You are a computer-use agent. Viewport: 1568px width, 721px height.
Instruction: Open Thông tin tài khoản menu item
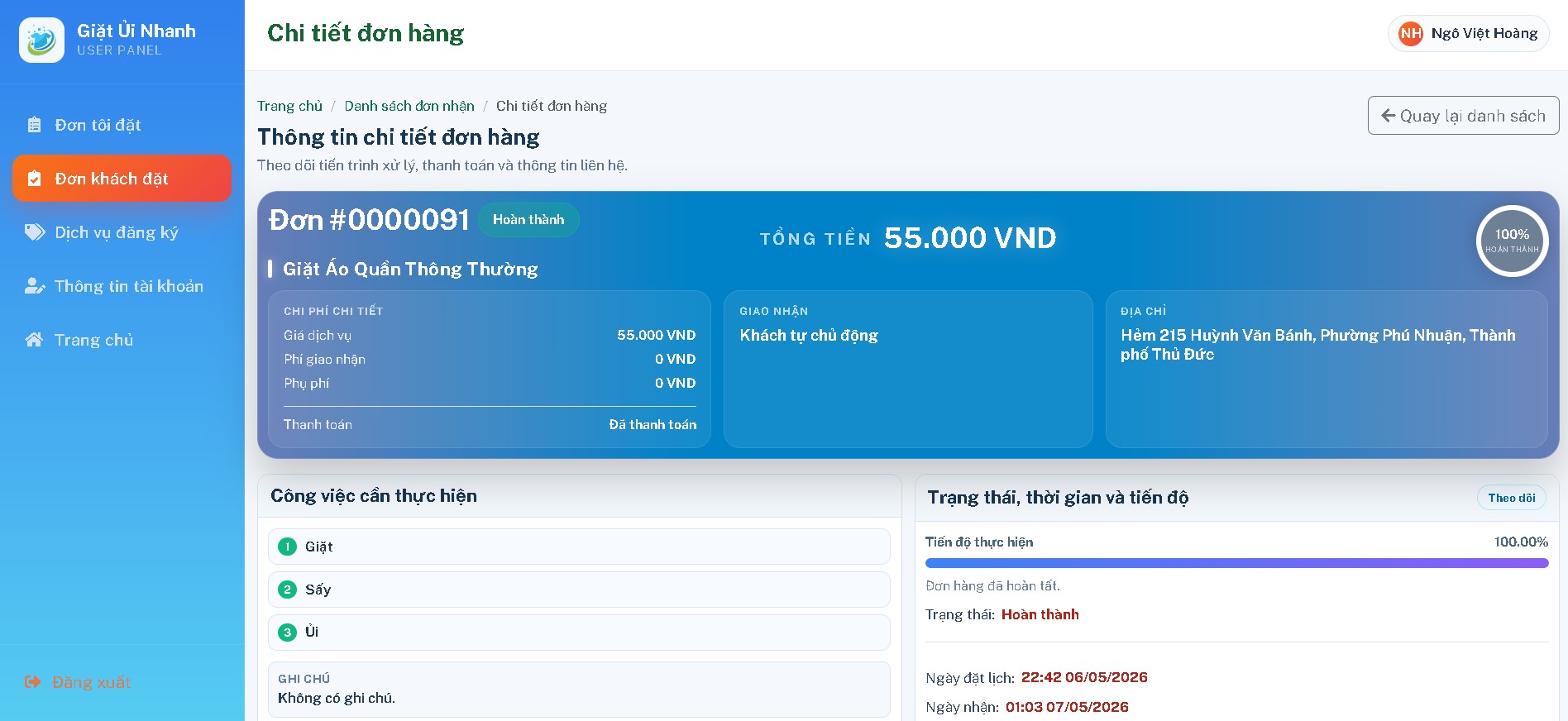[122, 286]
